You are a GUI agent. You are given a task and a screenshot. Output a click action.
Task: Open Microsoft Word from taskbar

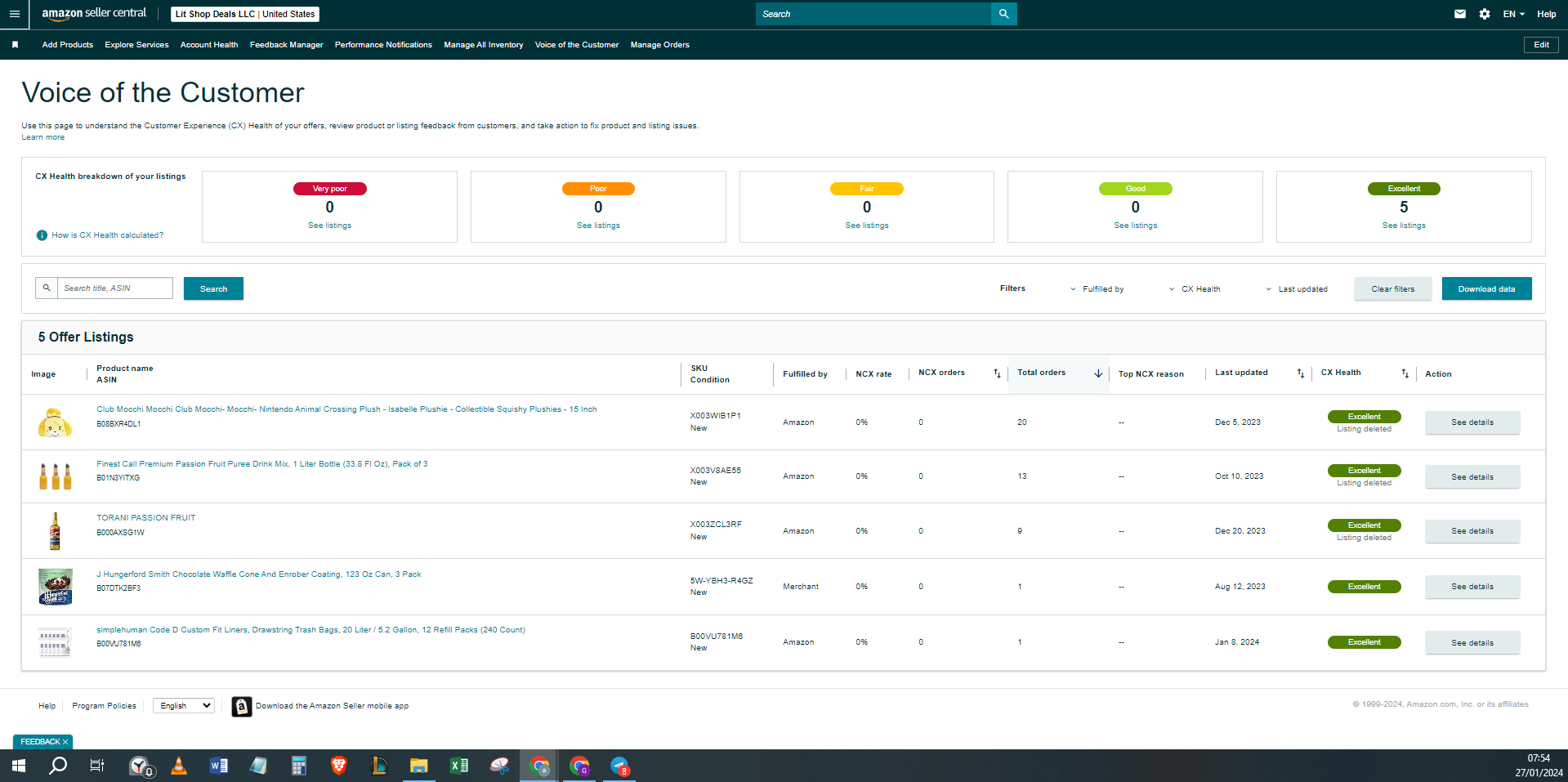click(219, 766)
